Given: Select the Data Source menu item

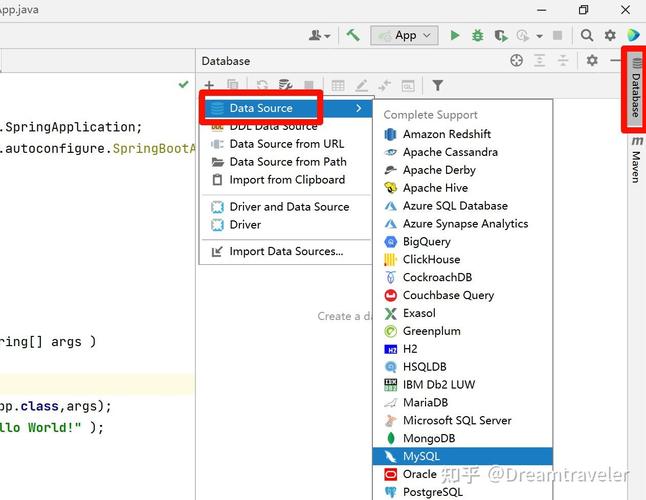Looking at the screenshot, I should (286, 108).
